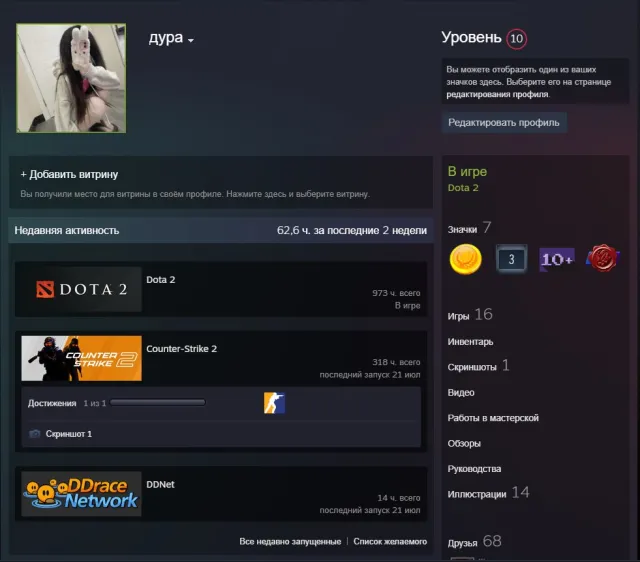The image size is (640, 562).
Task: Open the DDrace Network game banner
Action: [x=81, y=494]
